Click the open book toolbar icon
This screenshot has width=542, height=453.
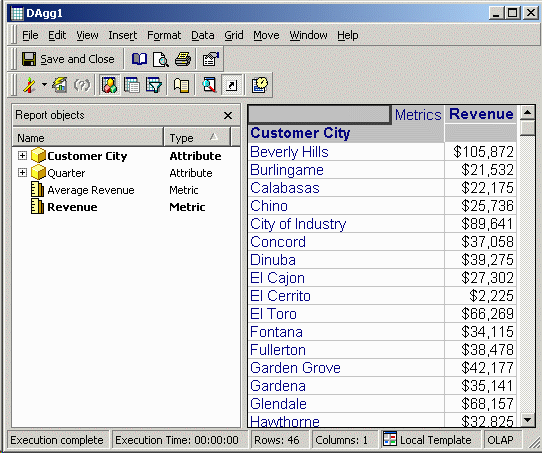click(139, 59)
